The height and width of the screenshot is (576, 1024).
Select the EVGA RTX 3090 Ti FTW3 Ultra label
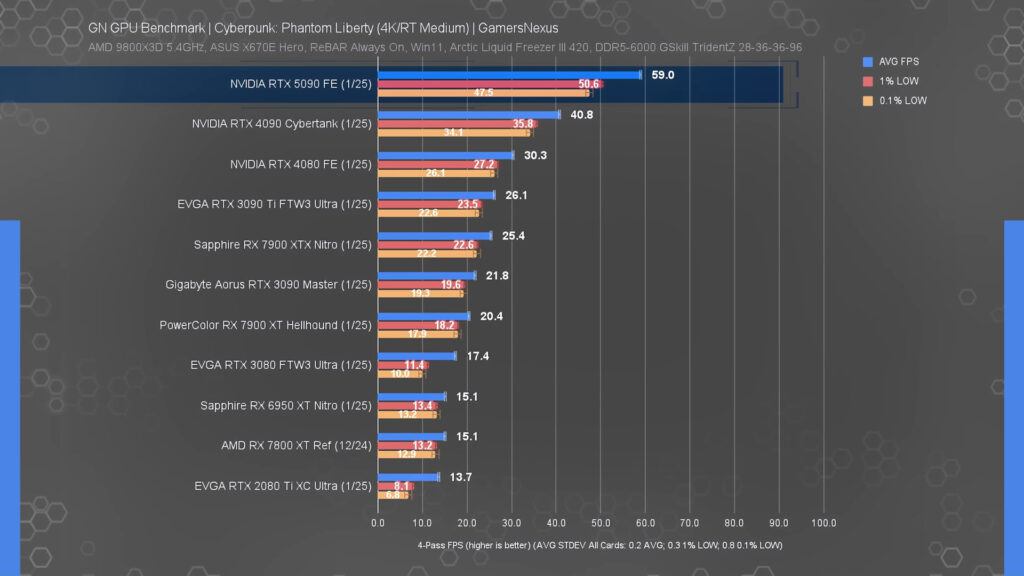(274, 204)
